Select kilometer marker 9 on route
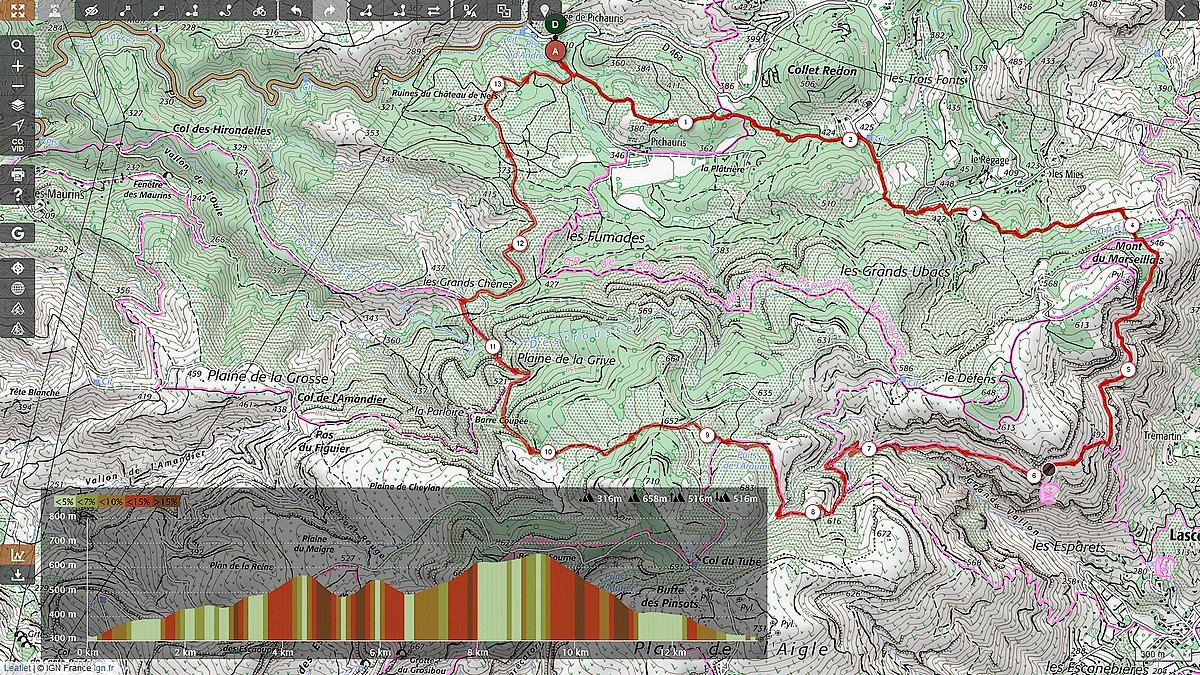 [x=707, y=435]
